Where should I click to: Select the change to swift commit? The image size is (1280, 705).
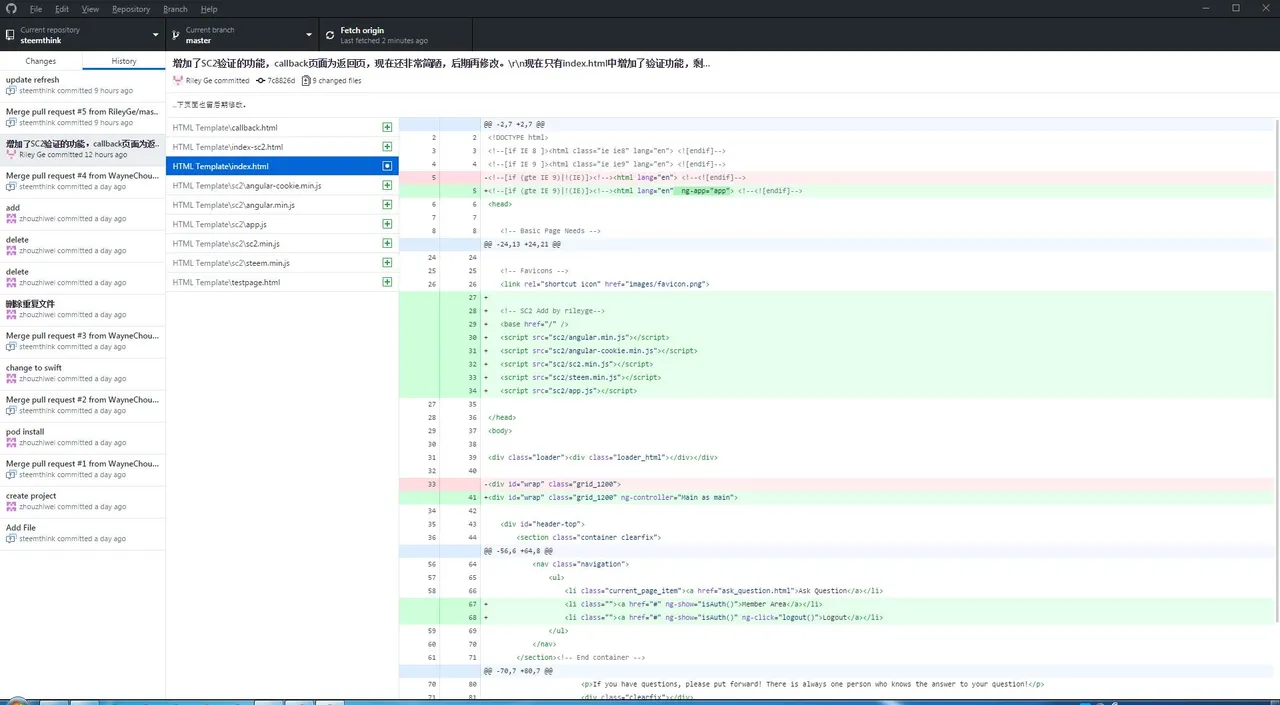click(83, 374)
